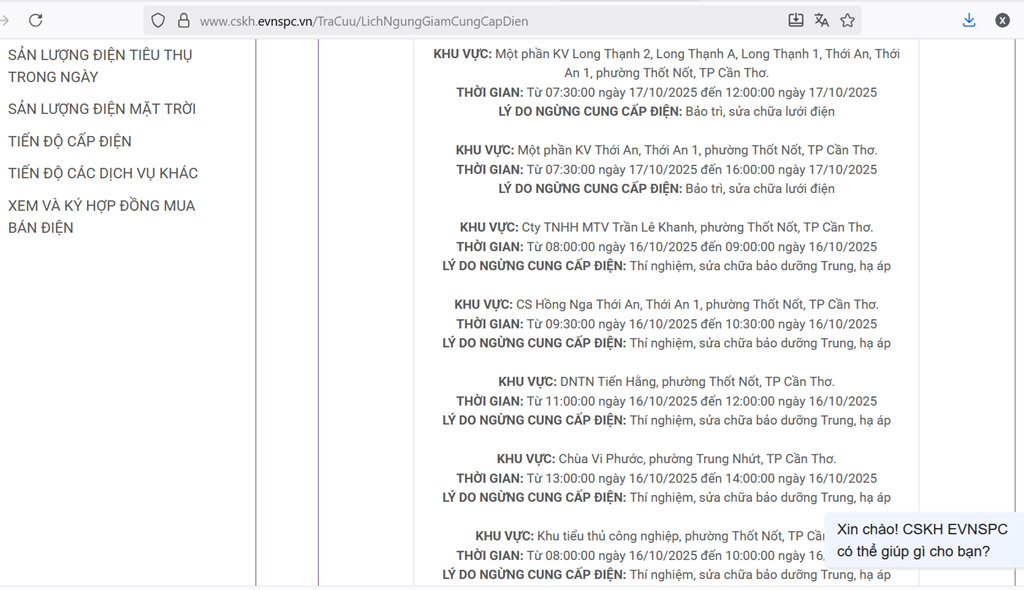Bookmark this page with the star icon
This screenshot has width=1024, height=590.
[x=847, y=20]
